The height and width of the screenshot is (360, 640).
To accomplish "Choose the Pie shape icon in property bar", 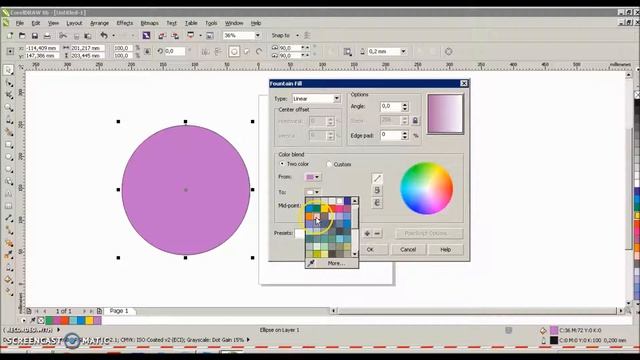I will [247, 51].
